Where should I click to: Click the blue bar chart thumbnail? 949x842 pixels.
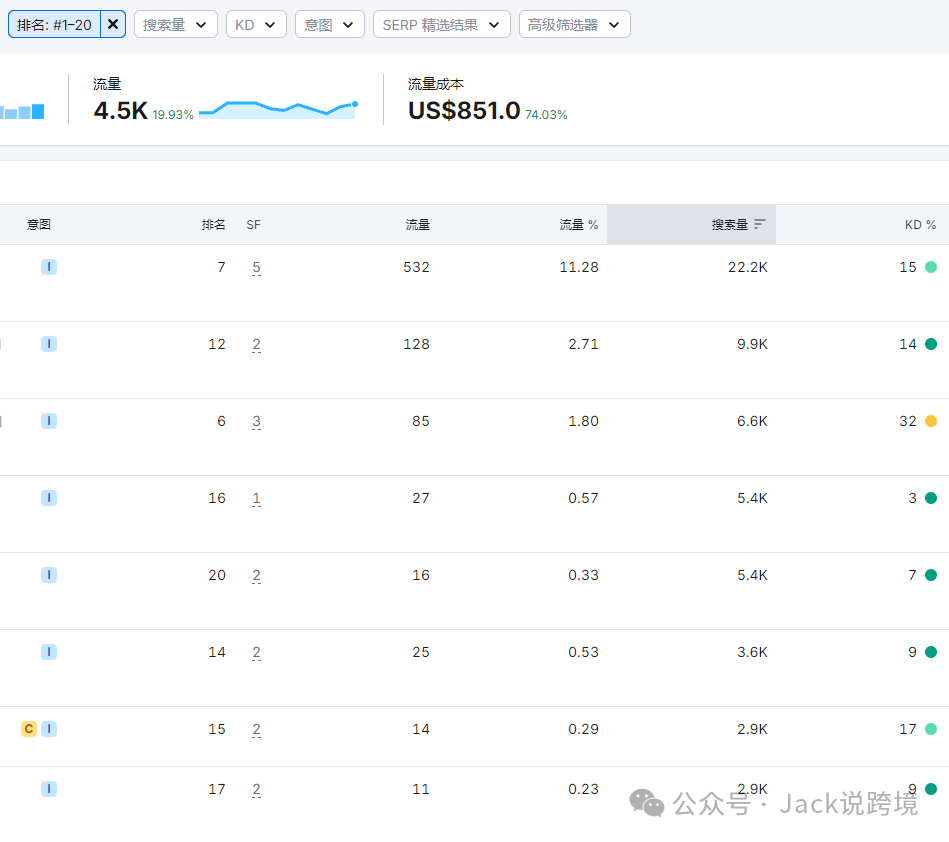pyautogui.click(x=22, y=112)
